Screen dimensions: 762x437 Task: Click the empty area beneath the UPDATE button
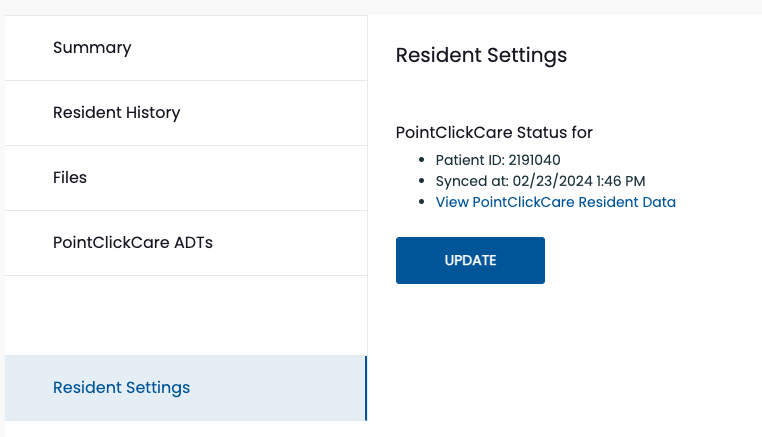point(564,360)
